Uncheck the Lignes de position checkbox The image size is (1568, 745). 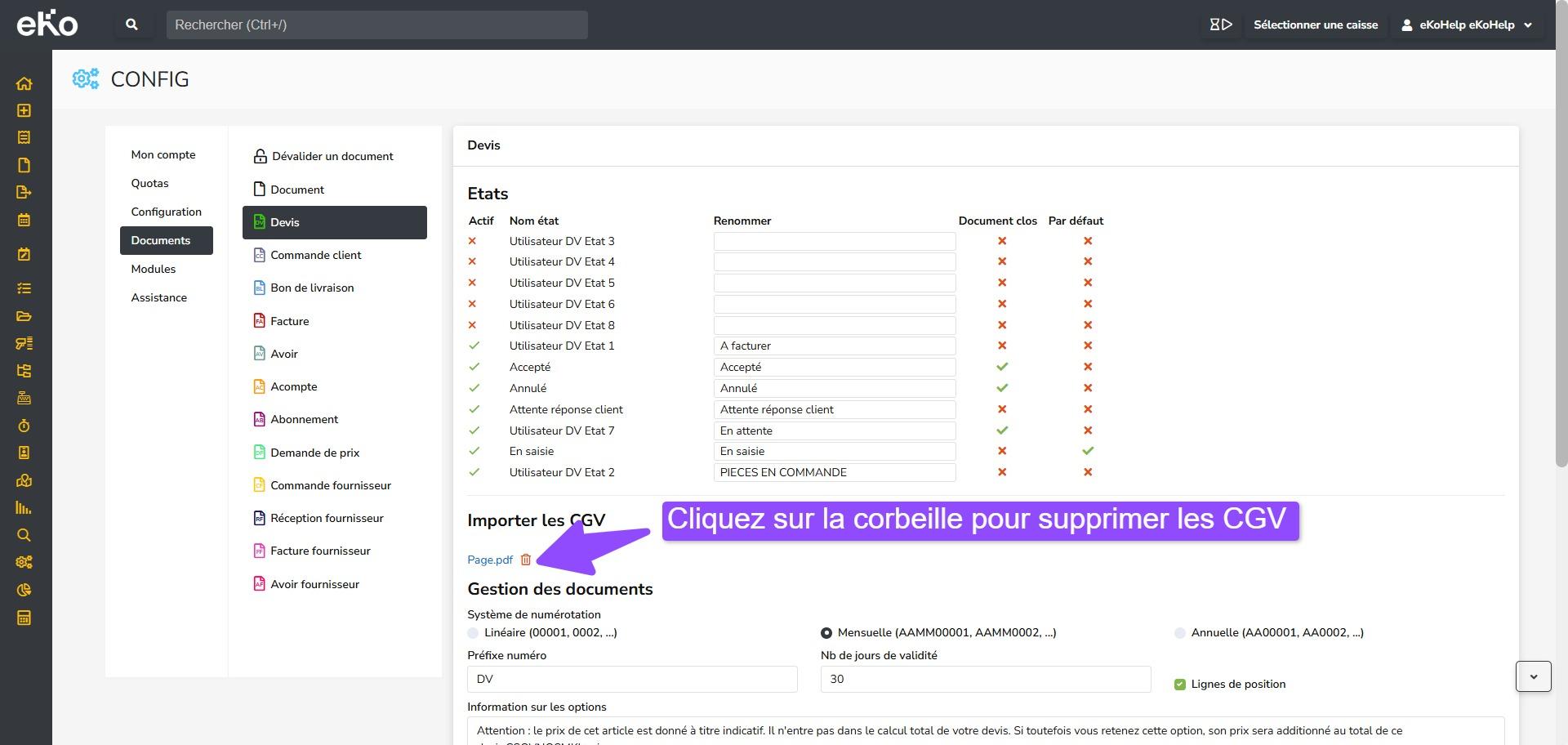[x=1179, y=685]
